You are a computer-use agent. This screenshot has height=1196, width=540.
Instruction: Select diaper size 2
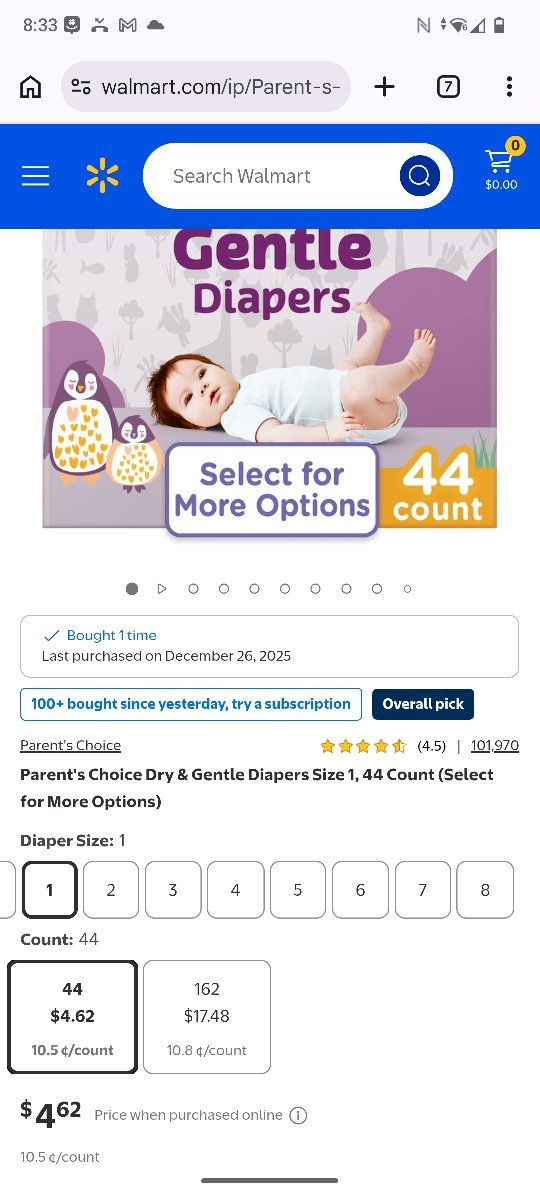[x=111, y=889]
